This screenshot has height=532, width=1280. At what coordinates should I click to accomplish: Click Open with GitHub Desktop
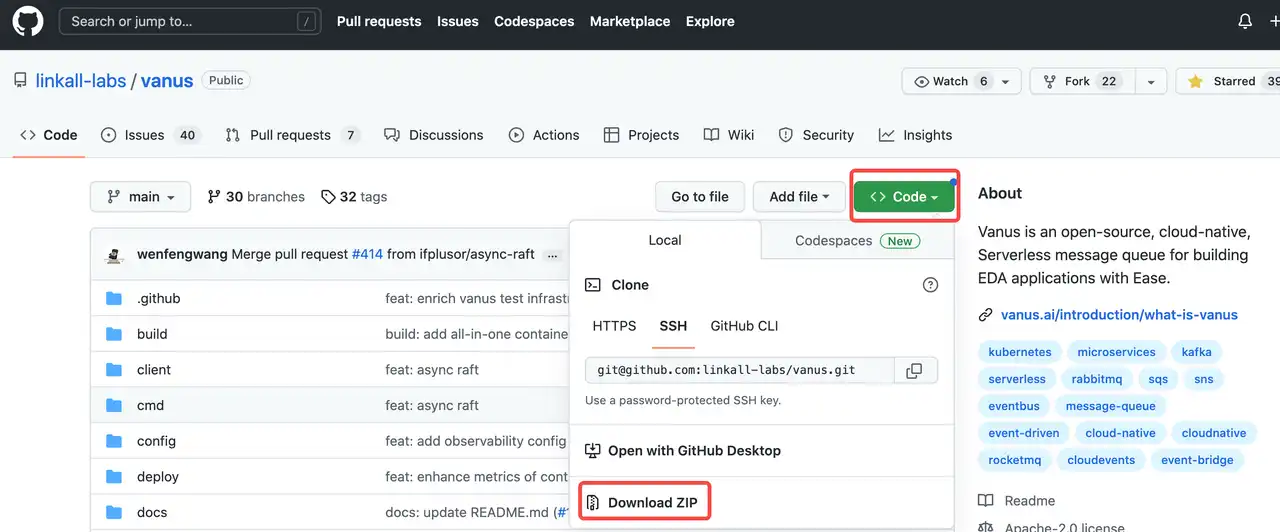(x=694, y=451)
